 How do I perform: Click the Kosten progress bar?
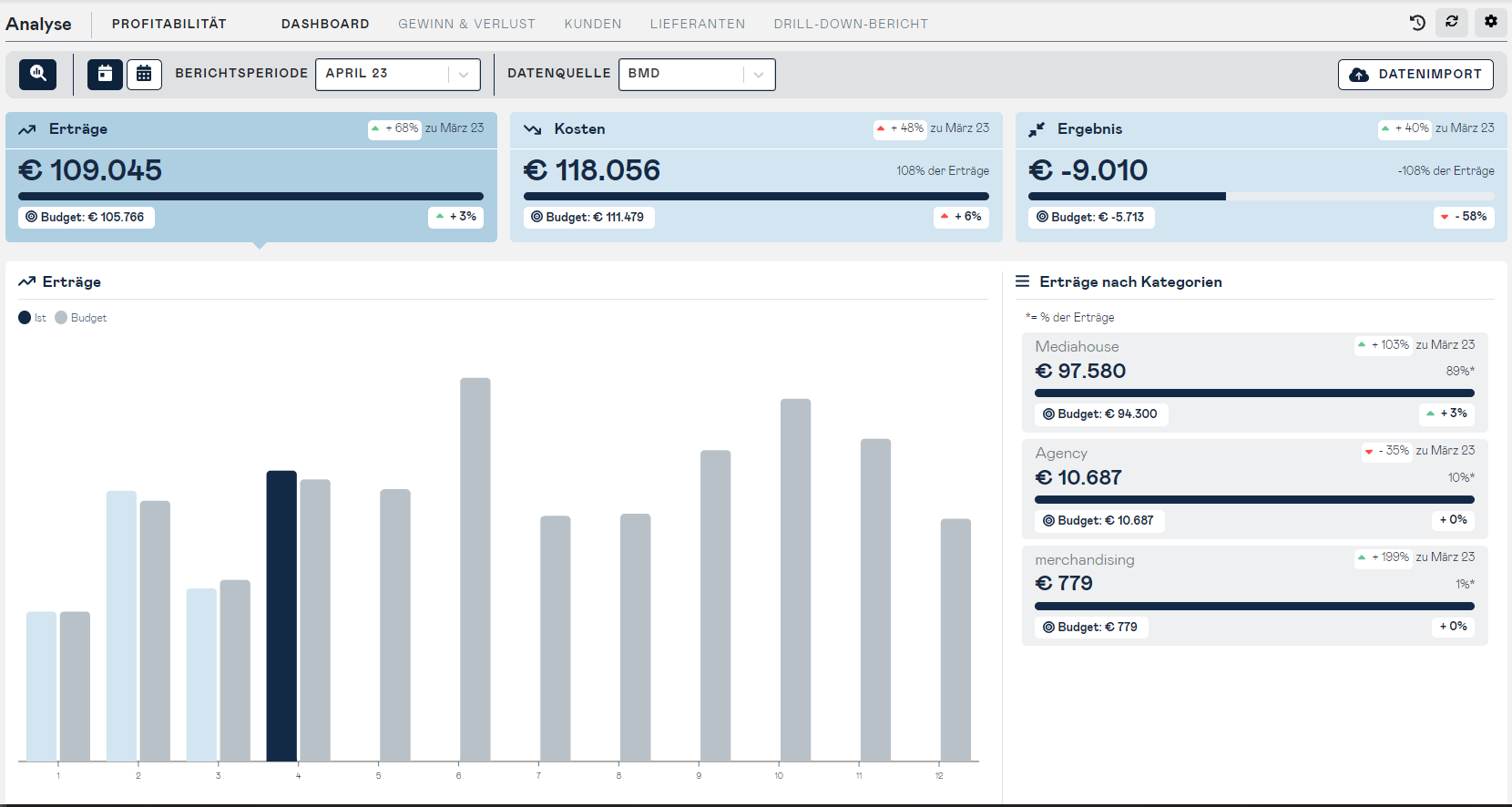[756, 196]
